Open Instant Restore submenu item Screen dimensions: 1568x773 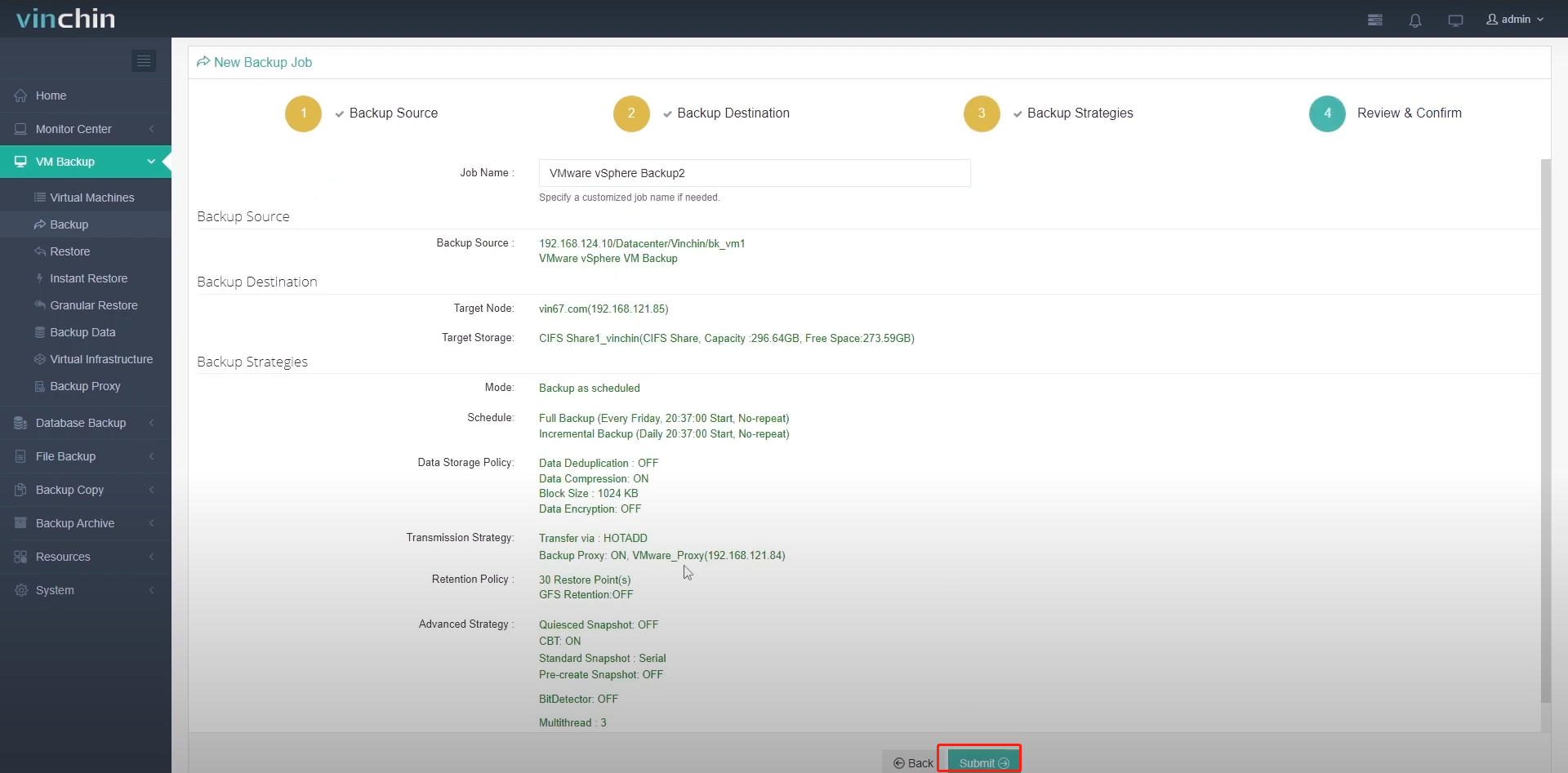(x=86, y=278)
